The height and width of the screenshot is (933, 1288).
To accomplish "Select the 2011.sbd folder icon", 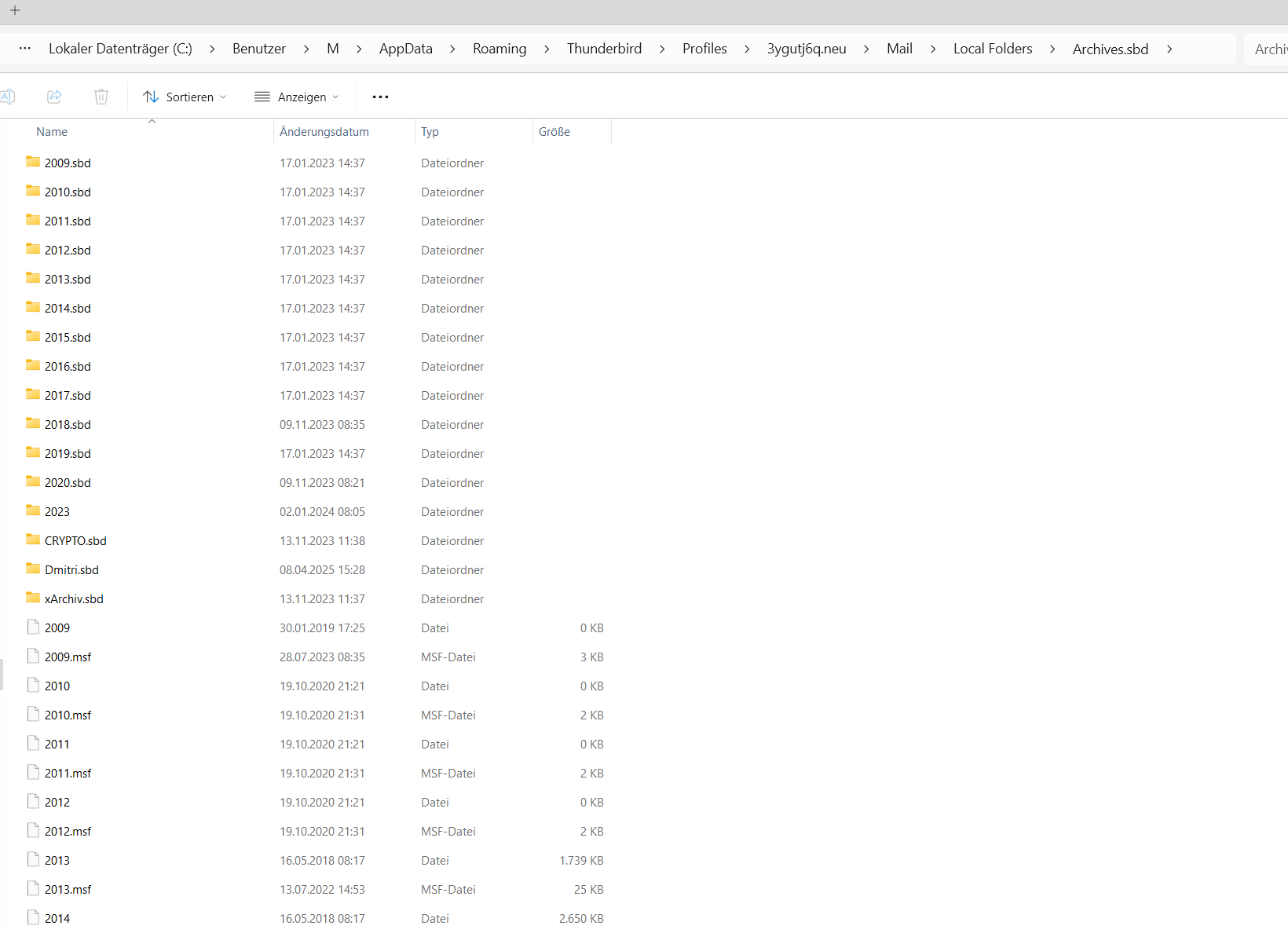I will click(x=33, y=220).
